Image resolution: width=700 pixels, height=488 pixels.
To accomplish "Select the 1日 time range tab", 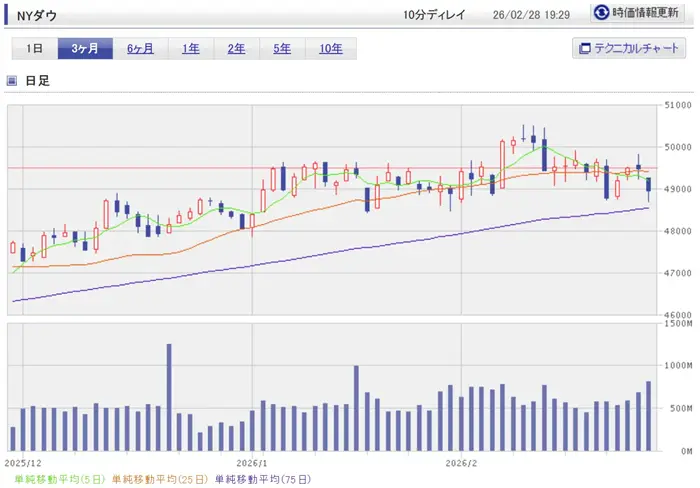I will 34,48.
